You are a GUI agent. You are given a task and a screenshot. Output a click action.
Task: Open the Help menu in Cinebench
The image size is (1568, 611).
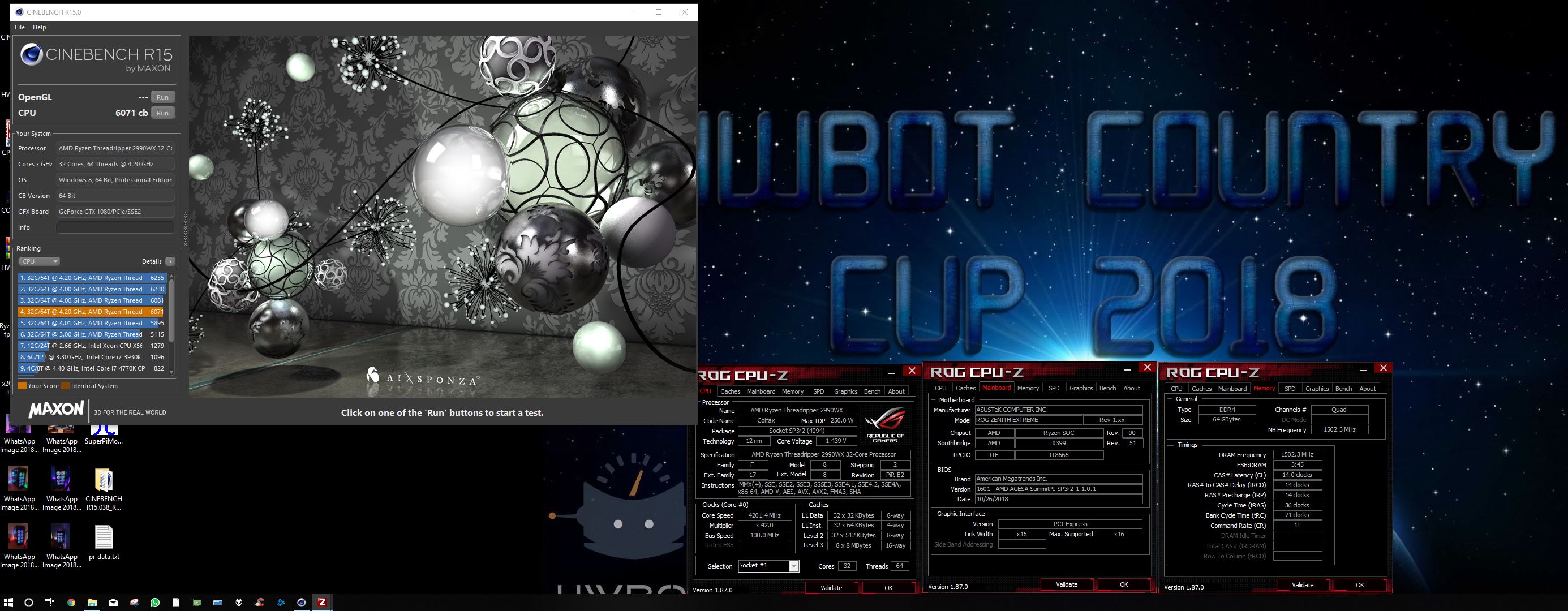pos(40,27)
